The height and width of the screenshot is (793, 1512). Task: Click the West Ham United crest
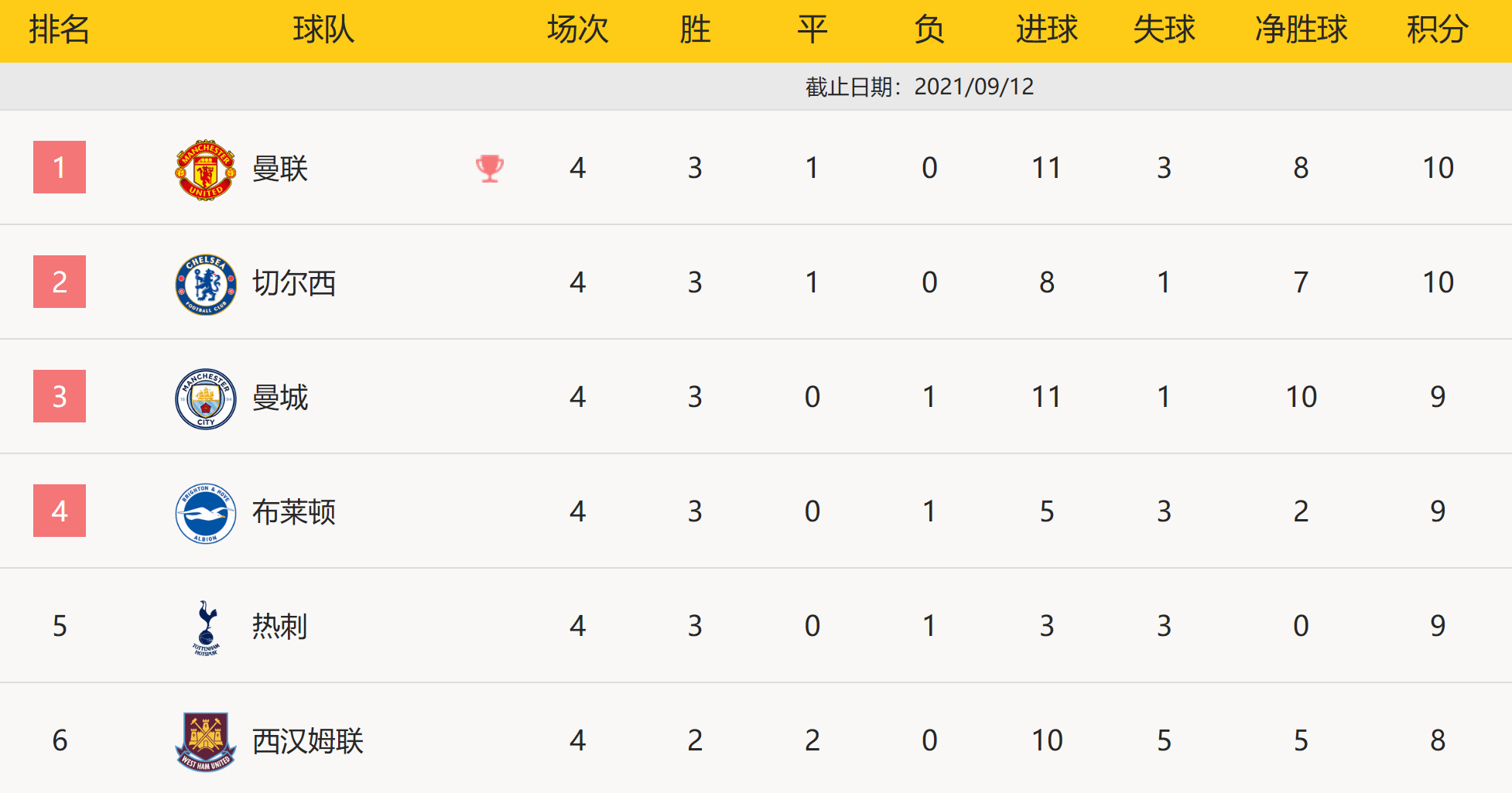pos(205,742)
